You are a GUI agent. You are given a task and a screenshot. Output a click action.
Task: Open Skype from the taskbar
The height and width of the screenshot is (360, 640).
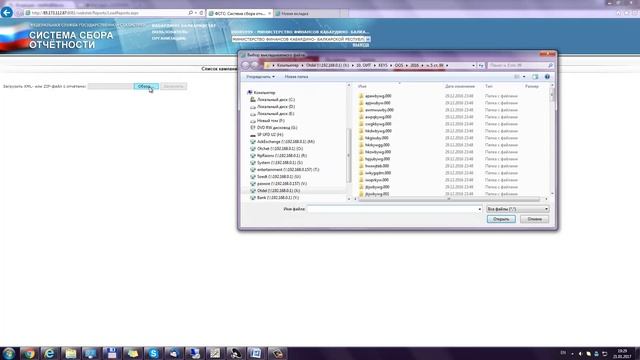click(x=153, y=353)
